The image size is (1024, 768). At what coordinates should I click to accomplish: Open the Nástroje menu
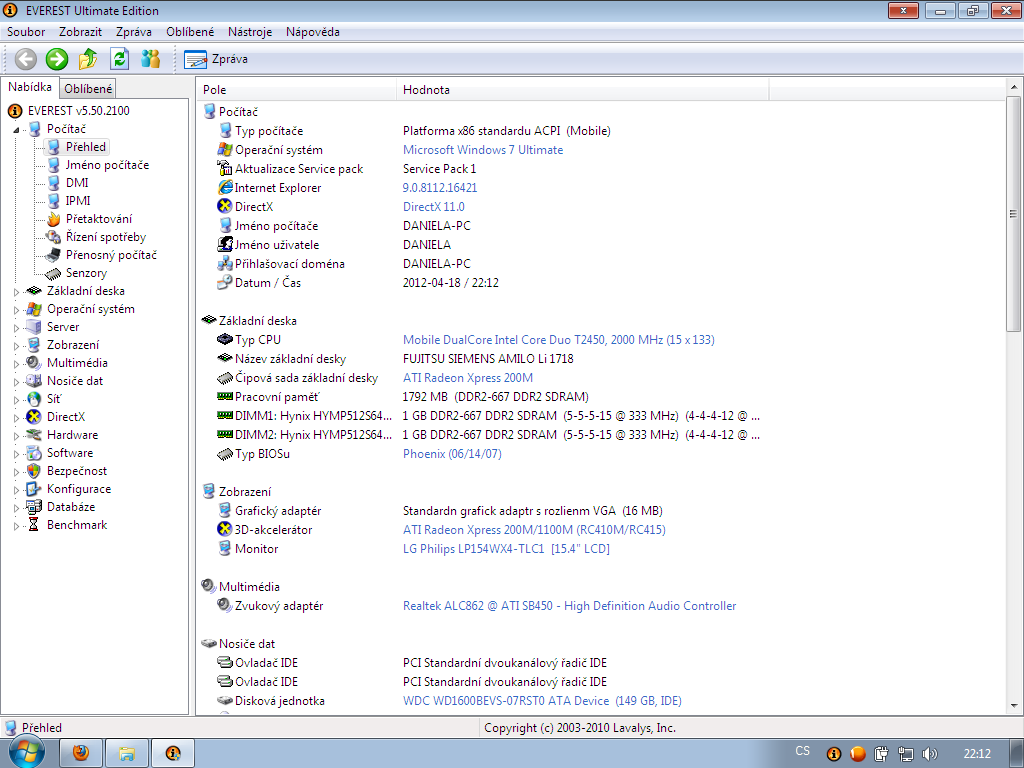[250, 31]
